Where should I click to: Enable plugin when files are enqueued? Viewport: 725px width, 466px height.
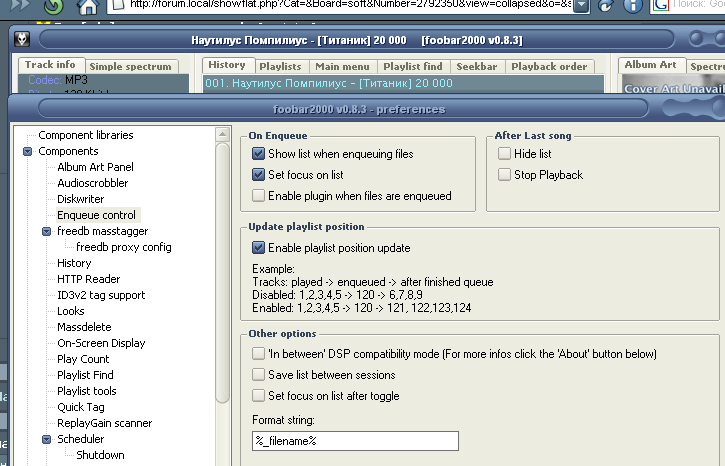(x=258, y=196)
